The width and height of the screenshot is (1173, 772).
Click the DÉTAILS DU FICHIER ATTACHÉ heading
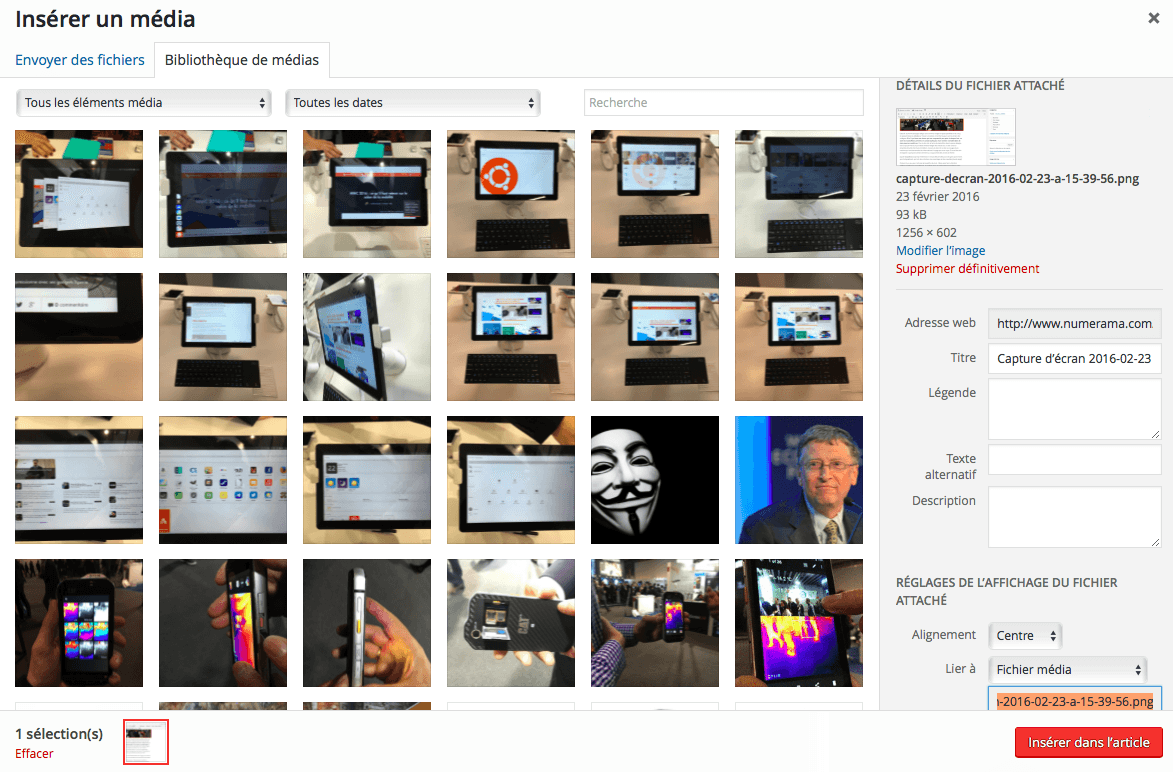coord(980,85)
